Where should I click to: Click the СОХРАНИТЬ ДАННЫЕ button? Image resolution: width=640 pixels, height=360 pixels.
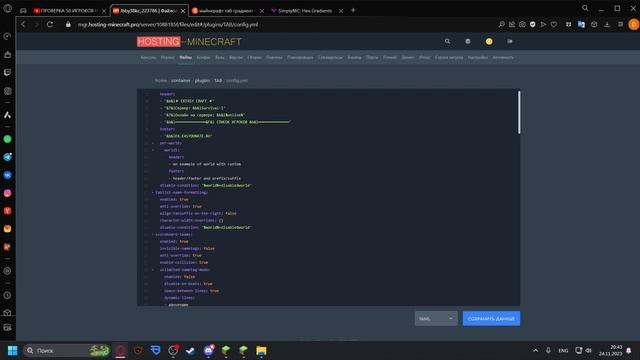tap(491, 318)
